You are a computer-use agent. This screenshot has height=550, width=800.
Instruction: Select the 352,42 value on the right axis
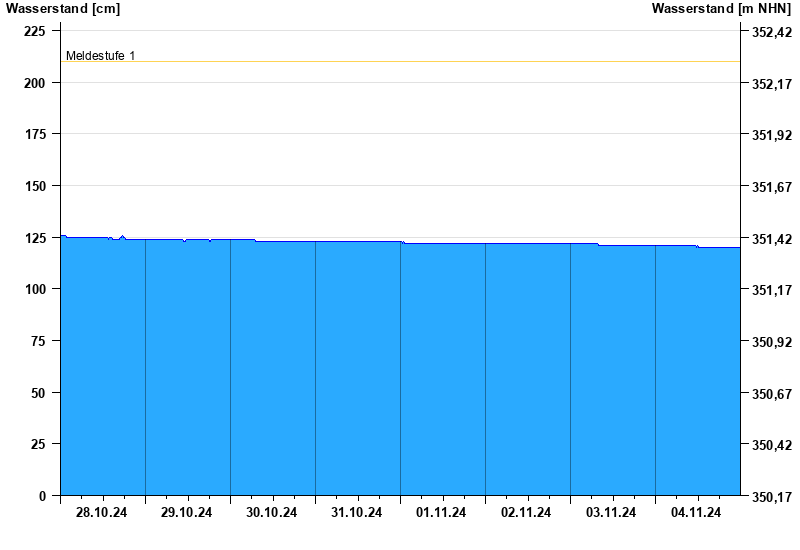pos(771,32)
